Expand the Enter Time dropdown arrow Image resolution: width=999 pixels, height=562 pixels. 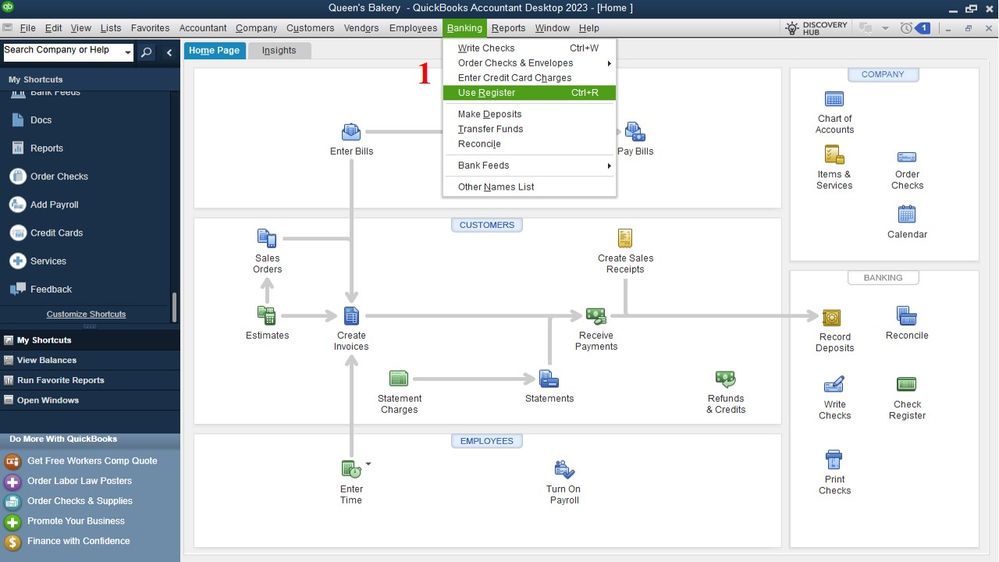click(368, 464)
